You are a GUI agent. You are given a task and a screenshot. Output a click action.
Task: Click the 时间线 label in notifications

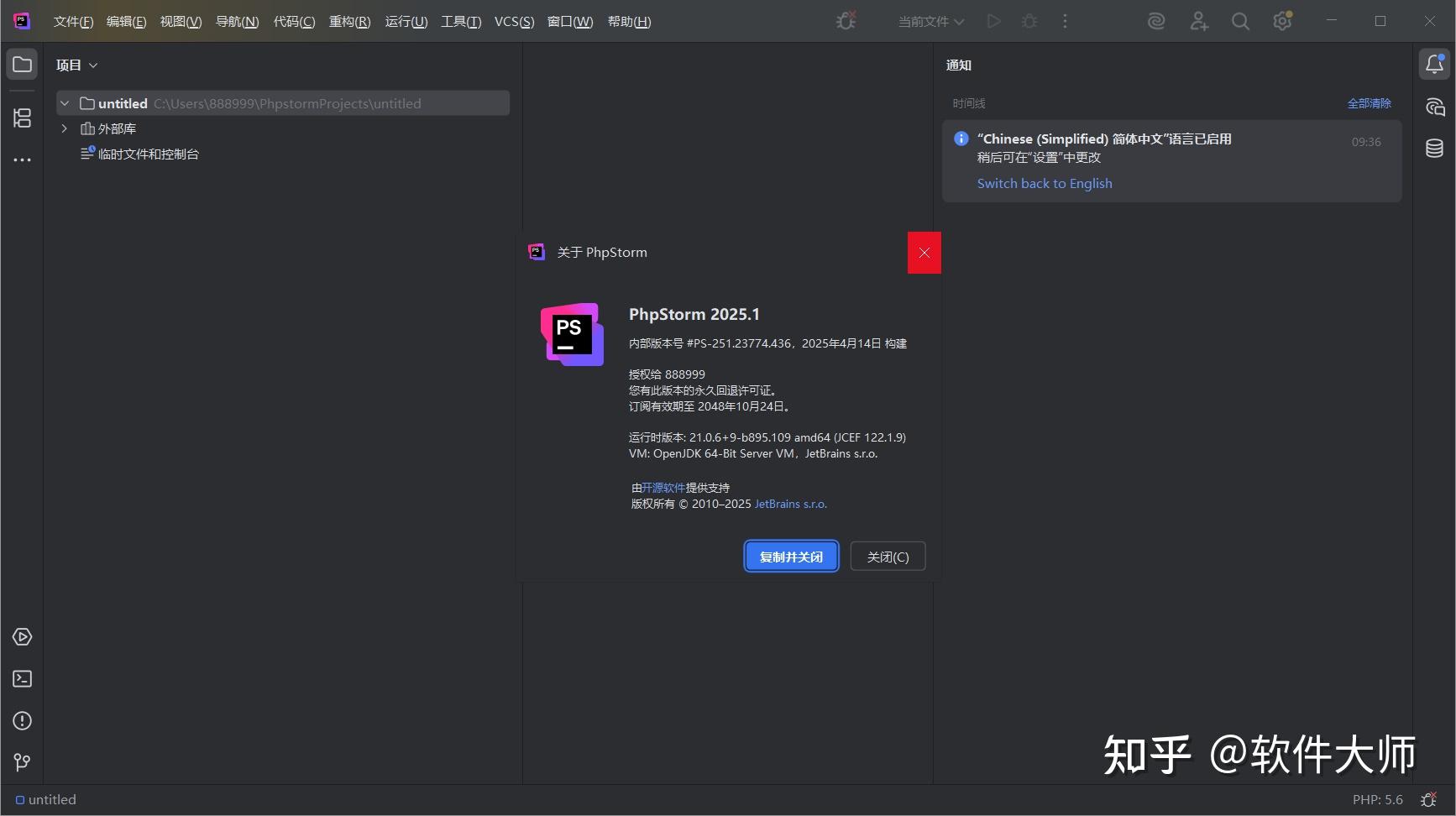pos(969,103)
